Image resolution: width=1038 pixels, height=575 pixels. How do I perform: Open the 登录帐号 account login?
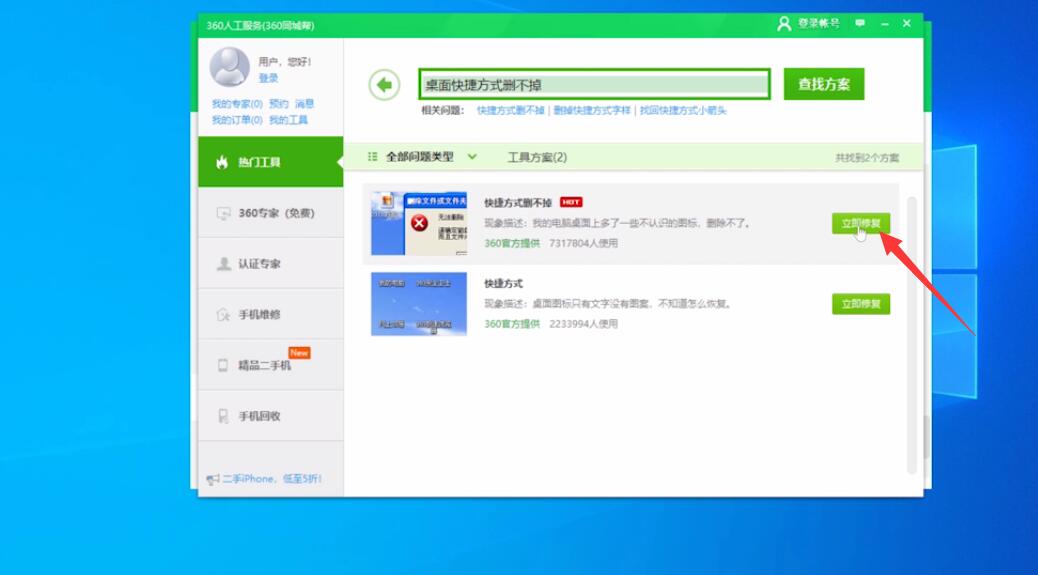[809, 24]
